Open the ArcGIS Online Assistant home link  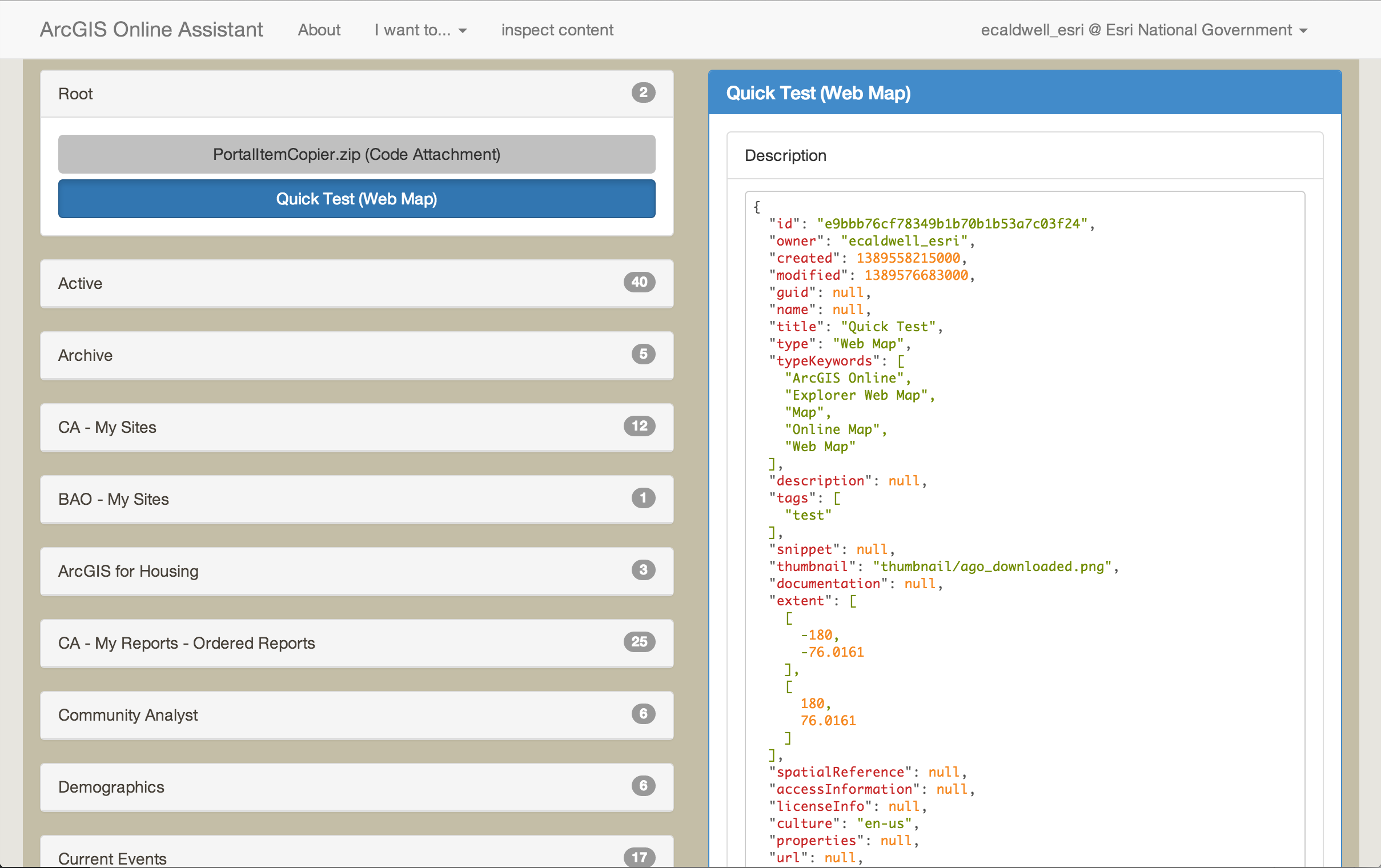click(x=151, y=30)
